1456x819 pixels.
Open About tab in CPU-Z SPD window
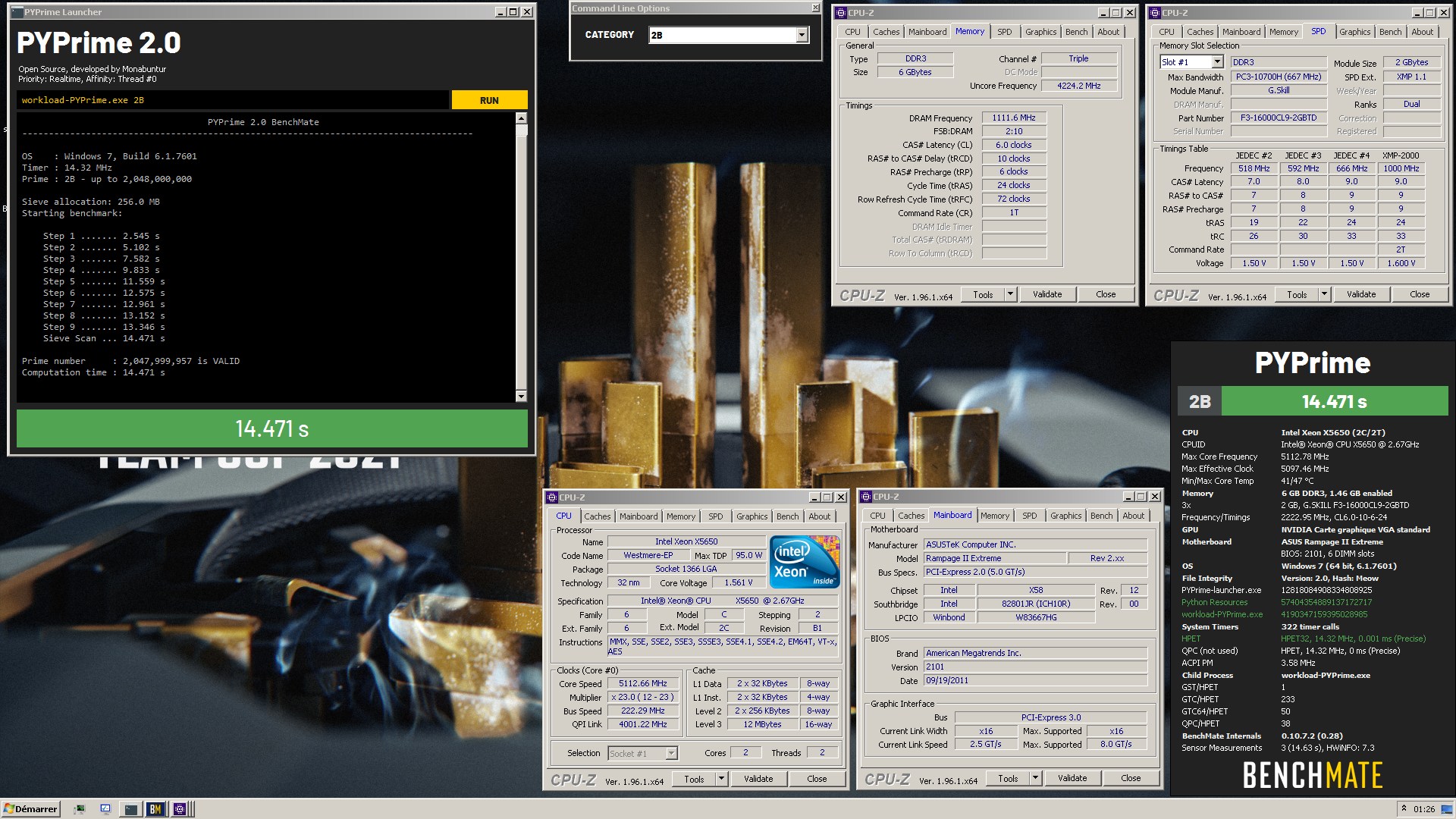(x=1422, y=32)
